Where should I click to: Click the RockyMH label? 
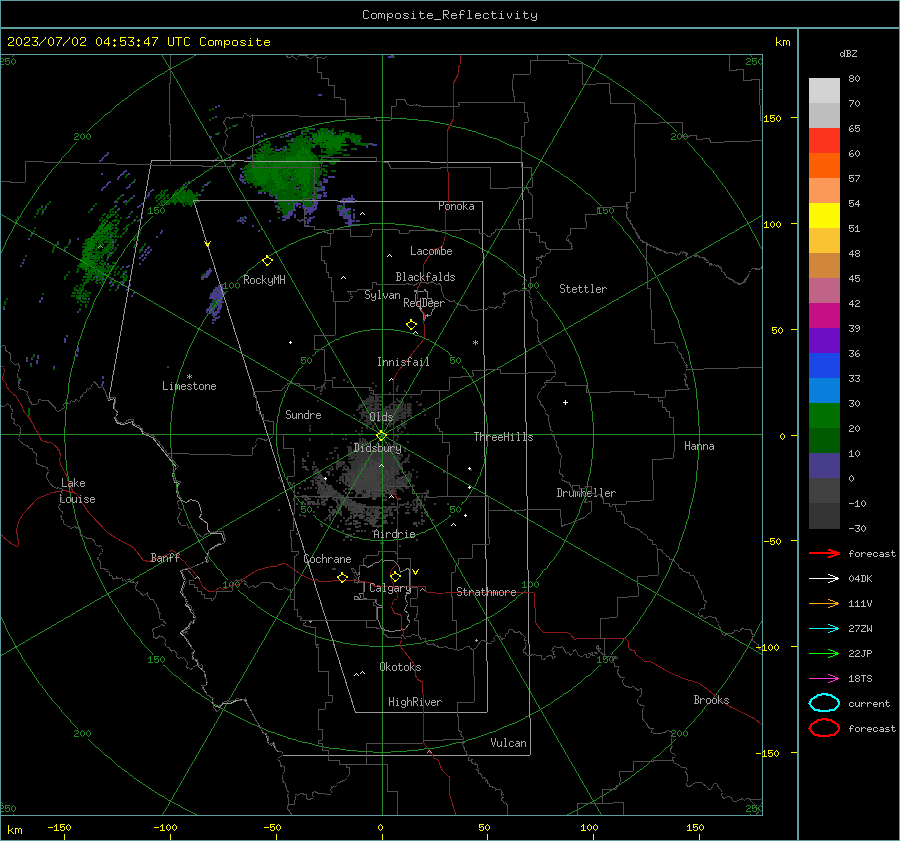(264, 280)
